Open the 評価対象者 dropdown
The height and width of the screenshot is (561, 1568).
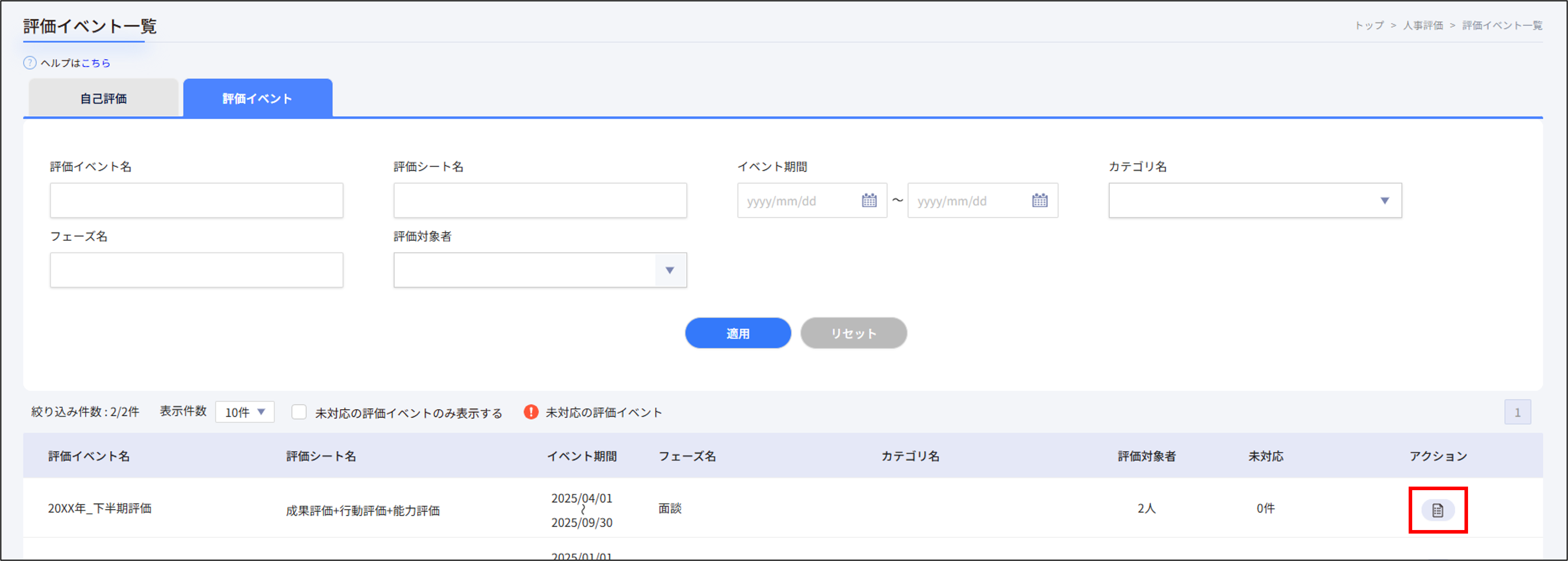coord(670,271)
